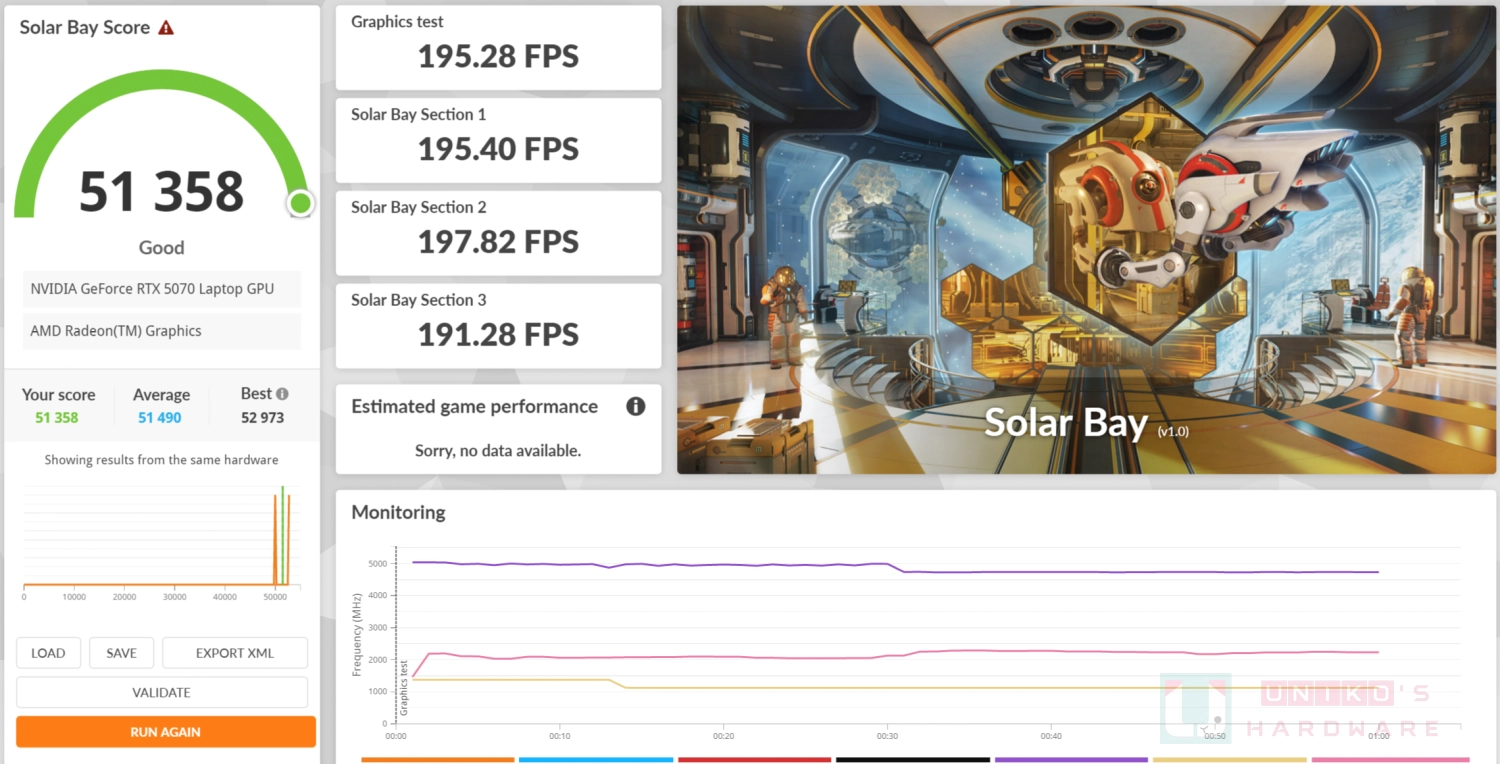Click the Best score info icon

click(x=282, y=394)
